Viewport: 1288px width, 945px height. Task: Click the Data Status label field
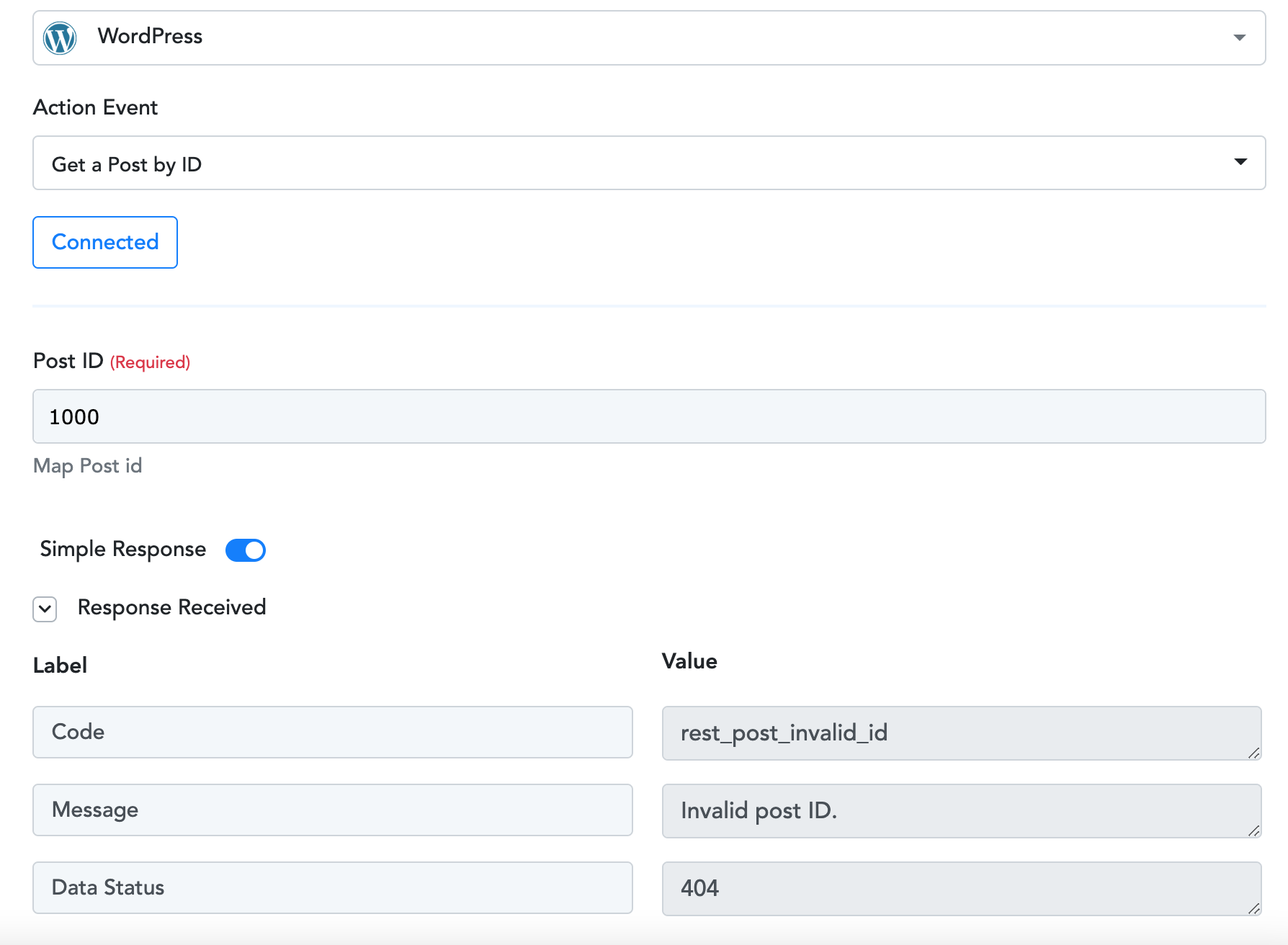pyautogui.click(x=333, y=887)
